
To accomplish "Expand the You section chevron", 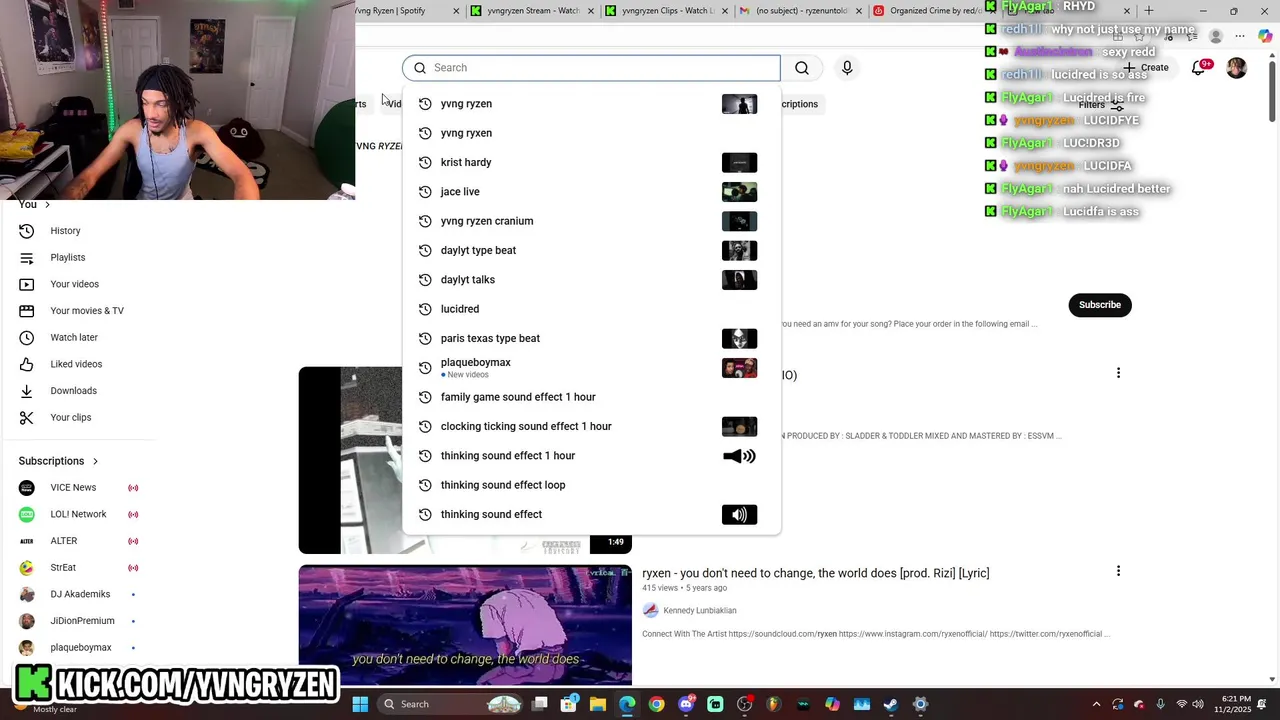I will (47, 204).
